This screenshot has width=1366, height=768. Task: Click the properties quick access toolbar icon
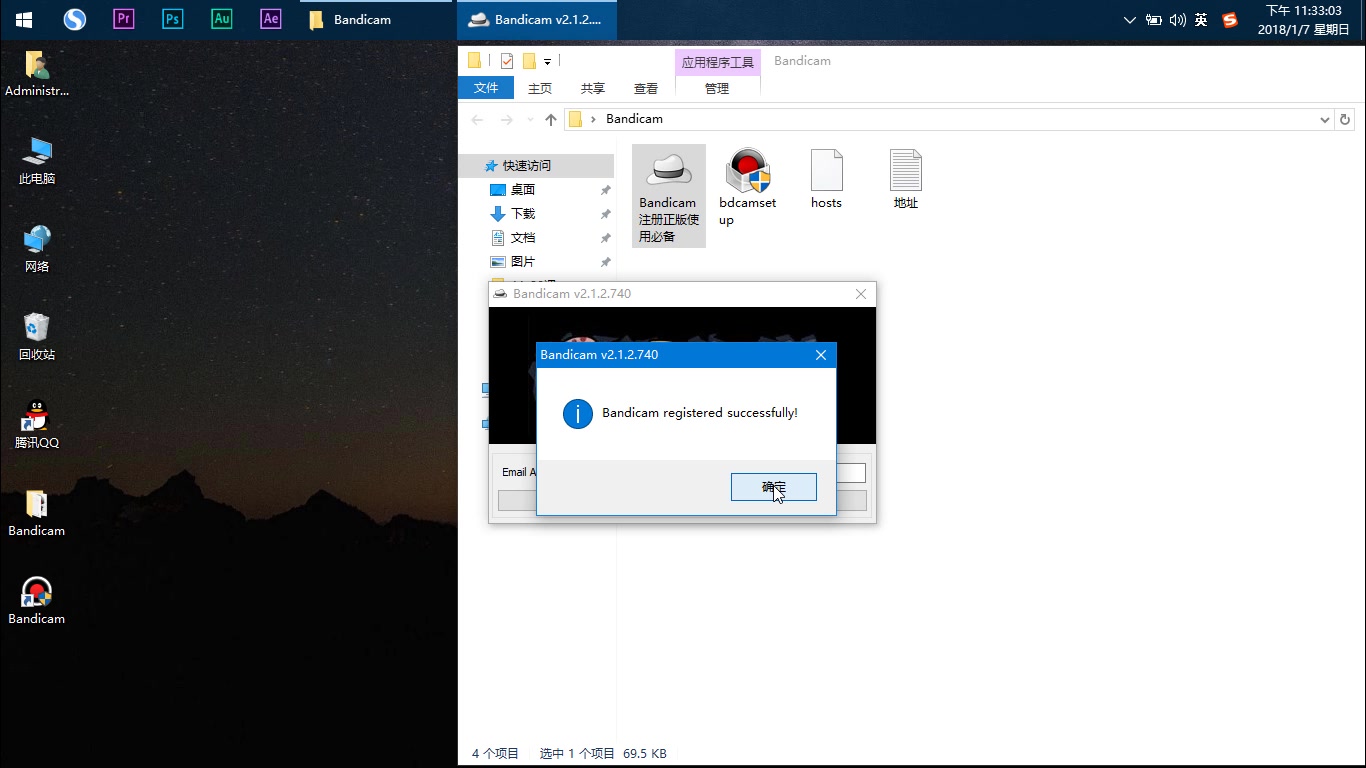[x=507, y=61]
